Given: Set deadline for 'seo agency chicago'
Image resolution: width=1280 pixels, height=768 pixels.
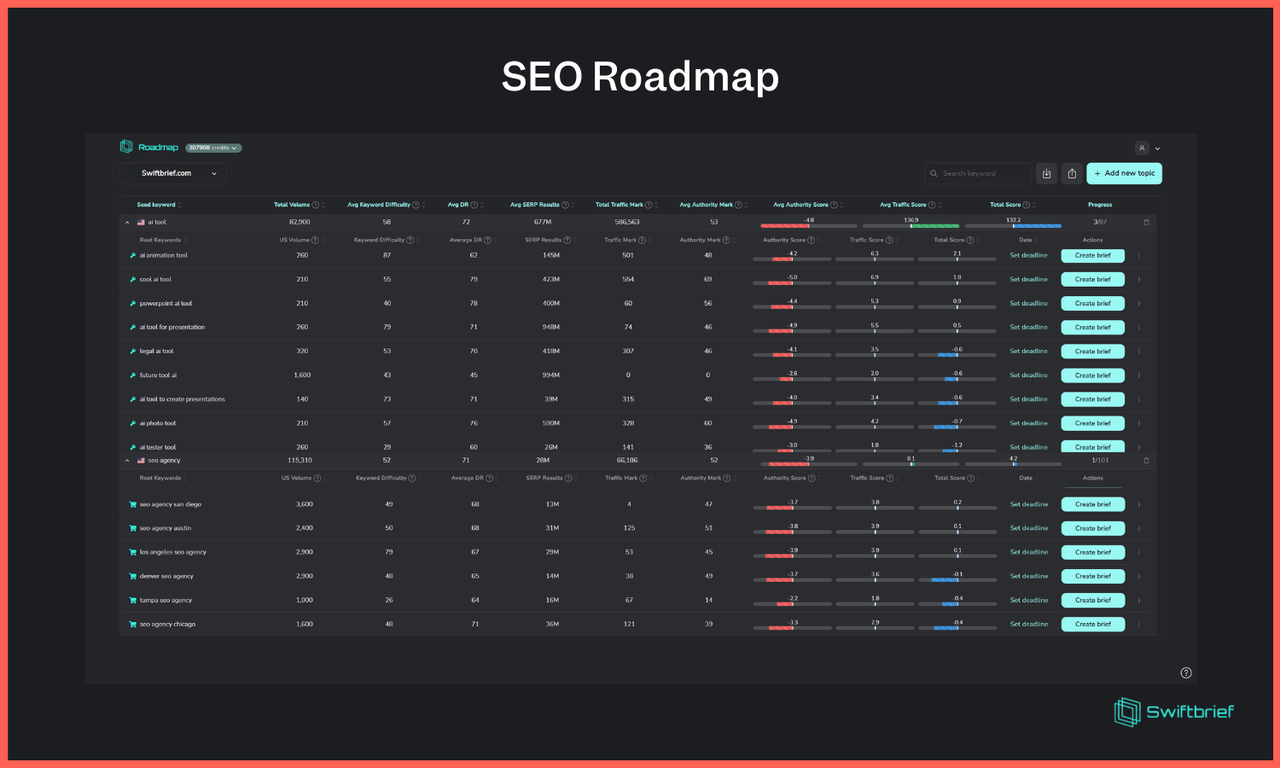Looking at the screenshot, I should 1028,624.
